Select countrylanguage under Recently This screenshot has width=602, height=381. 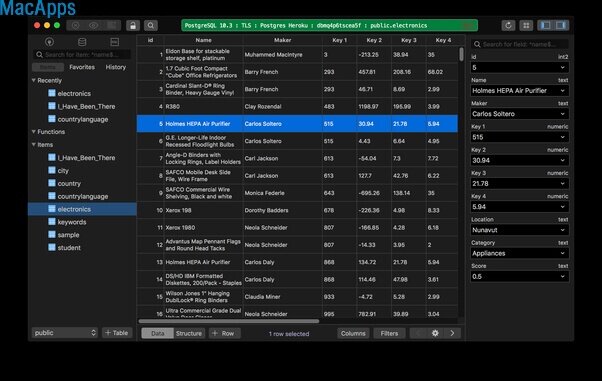(x=83, y=119)
